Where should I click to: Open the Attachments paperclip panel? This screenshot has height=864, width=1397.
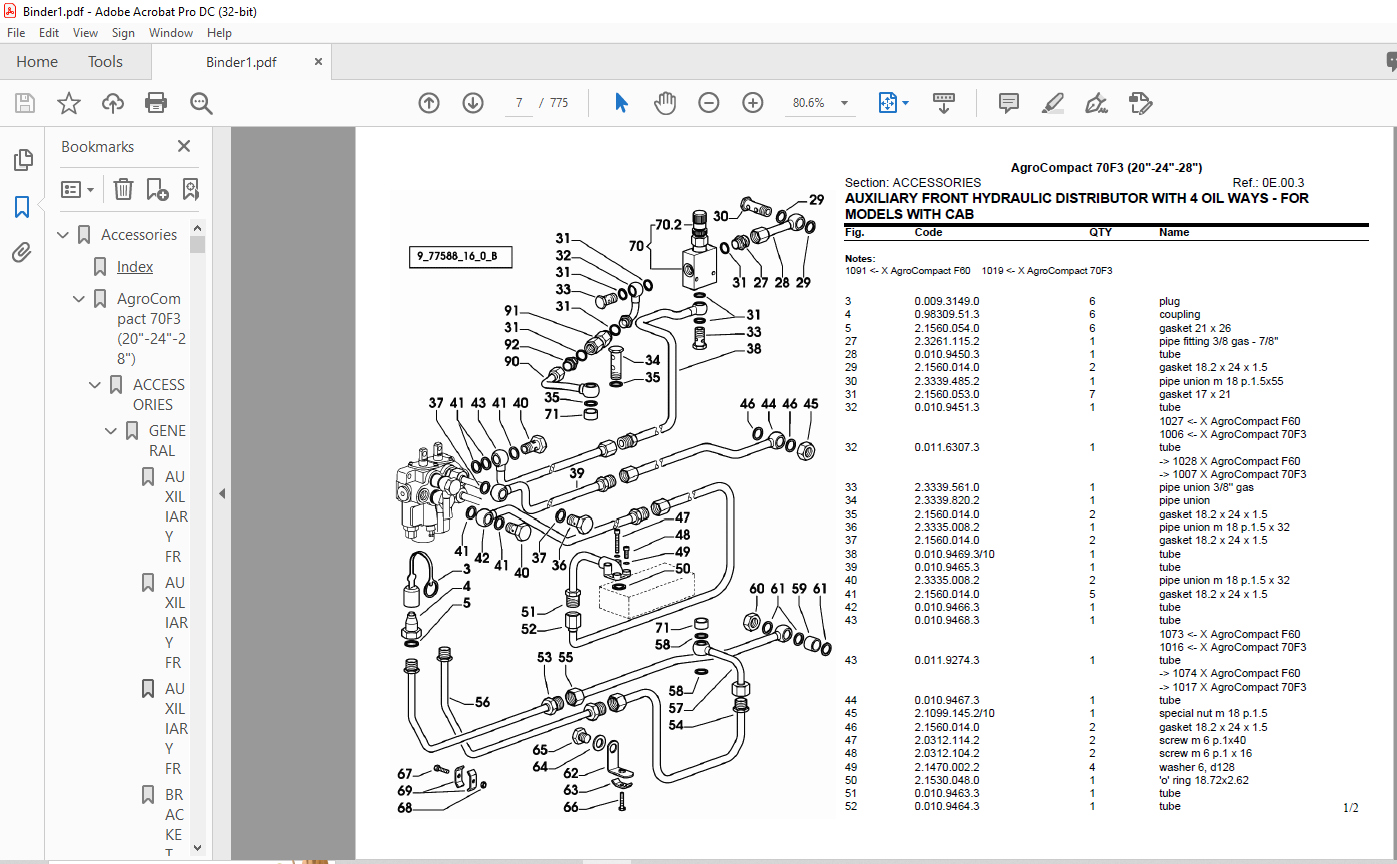point(22,253)
